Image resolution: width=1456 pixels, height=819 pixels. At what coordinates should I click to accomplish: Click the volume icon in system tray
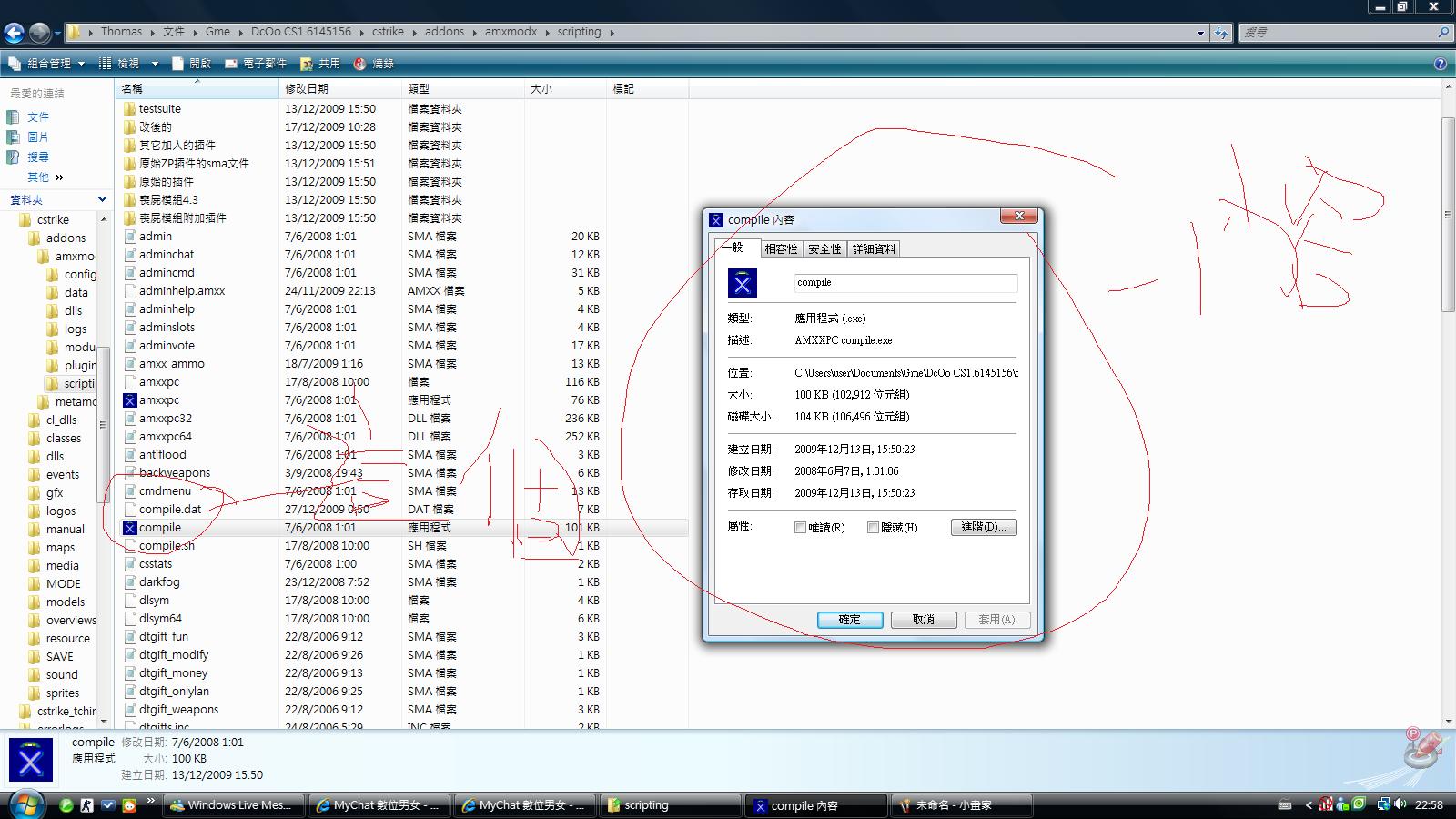pos(1399,804)
